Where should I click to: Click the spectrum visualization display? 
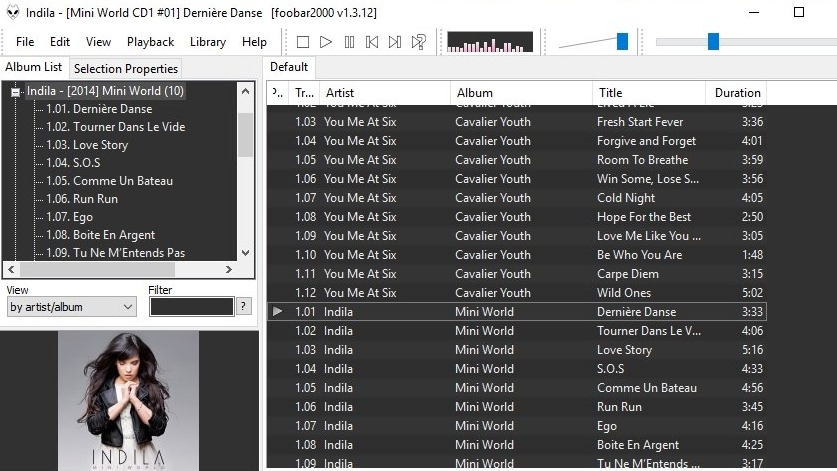pos(490,42)
